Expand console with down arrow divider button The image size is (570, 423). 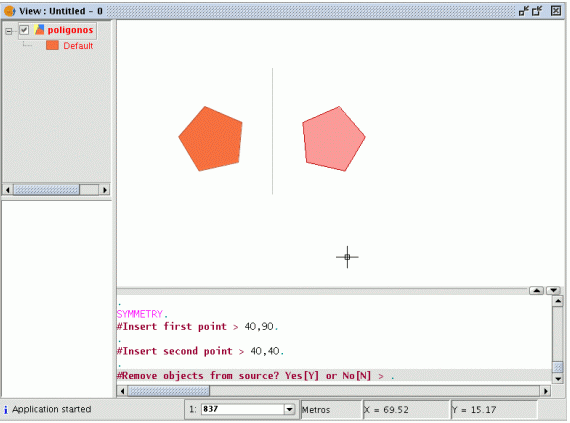553,290
